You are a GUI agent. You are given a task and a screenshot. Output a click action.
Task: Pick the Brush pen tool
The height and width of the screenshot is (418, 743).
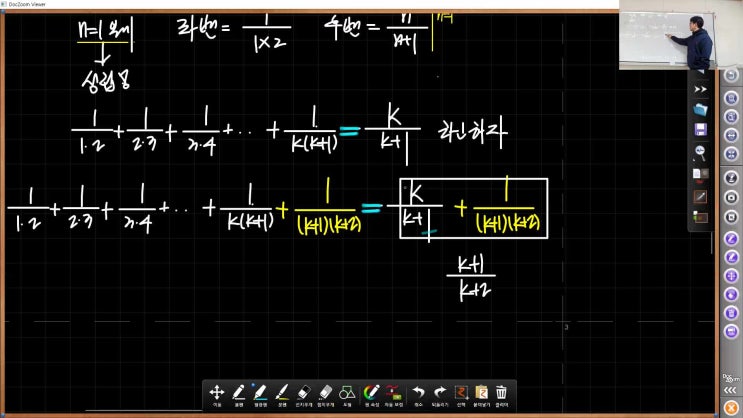pyautogui.click(x=282, y=392)
